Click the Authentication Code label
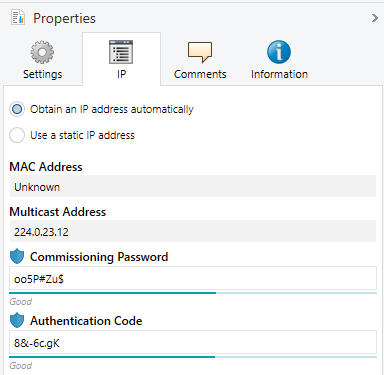Viewport: 384px width, 375px height. pos(86,321)
